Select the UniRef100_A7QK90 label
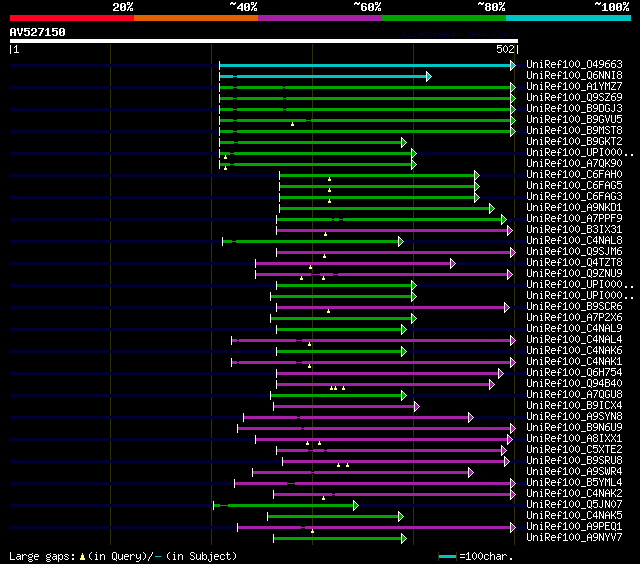This screenshot has width=640, height=564. 574,164
